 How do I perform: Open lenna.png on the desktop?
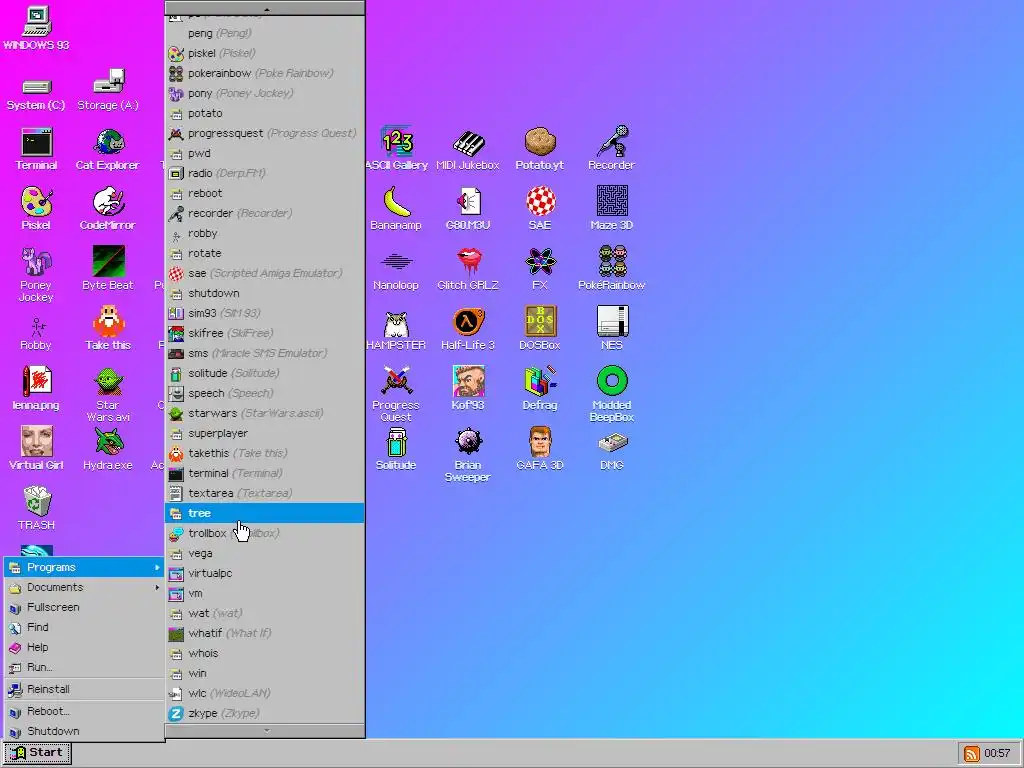point(36,389)
